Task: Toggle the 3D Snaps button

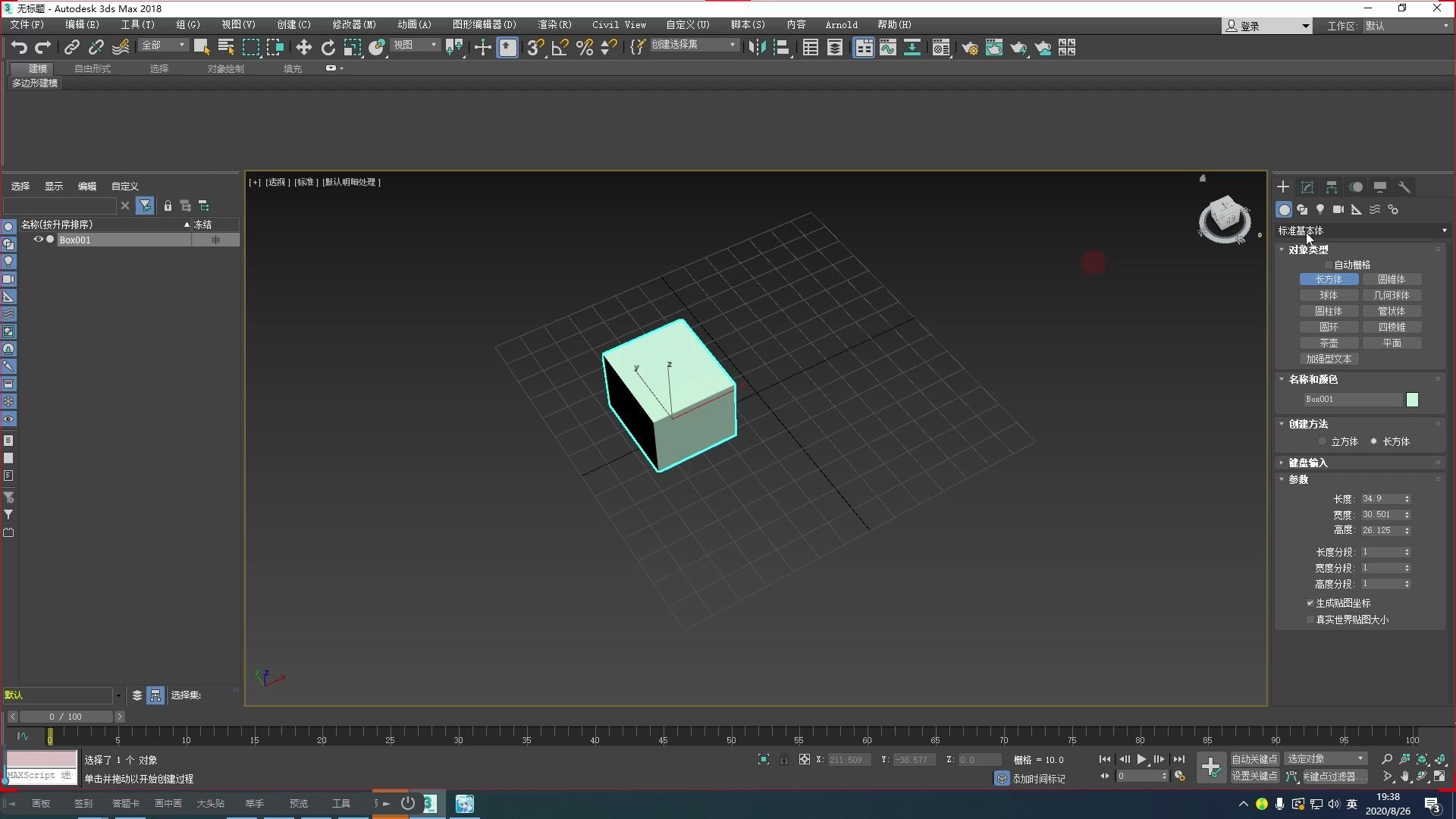Action: 535,48
